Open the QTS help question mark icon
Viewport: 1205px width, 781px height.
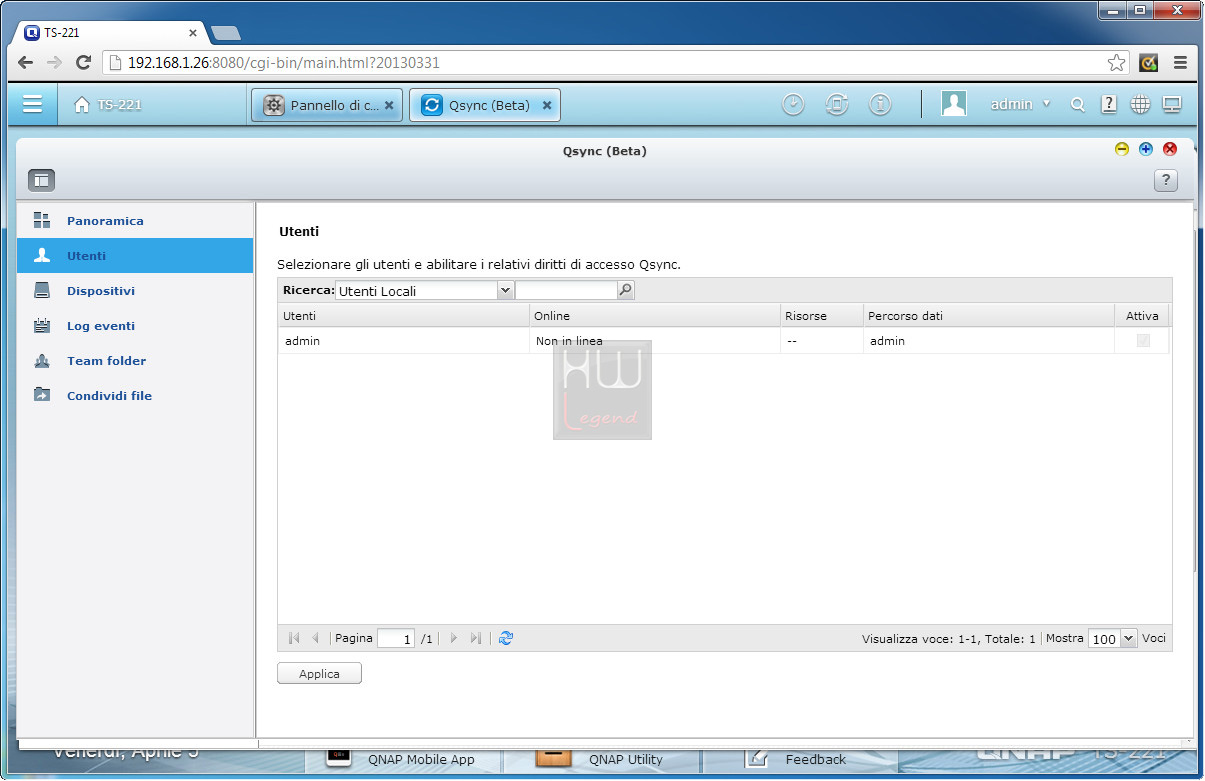[x=1109, y=104]
